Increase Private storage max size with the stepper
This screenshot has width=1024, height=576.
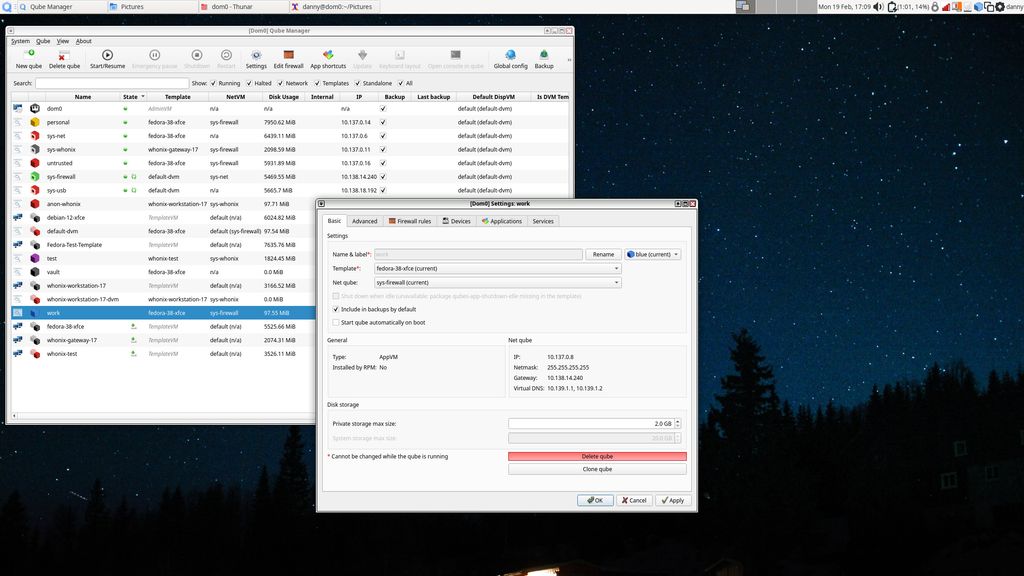click(678, 420)
